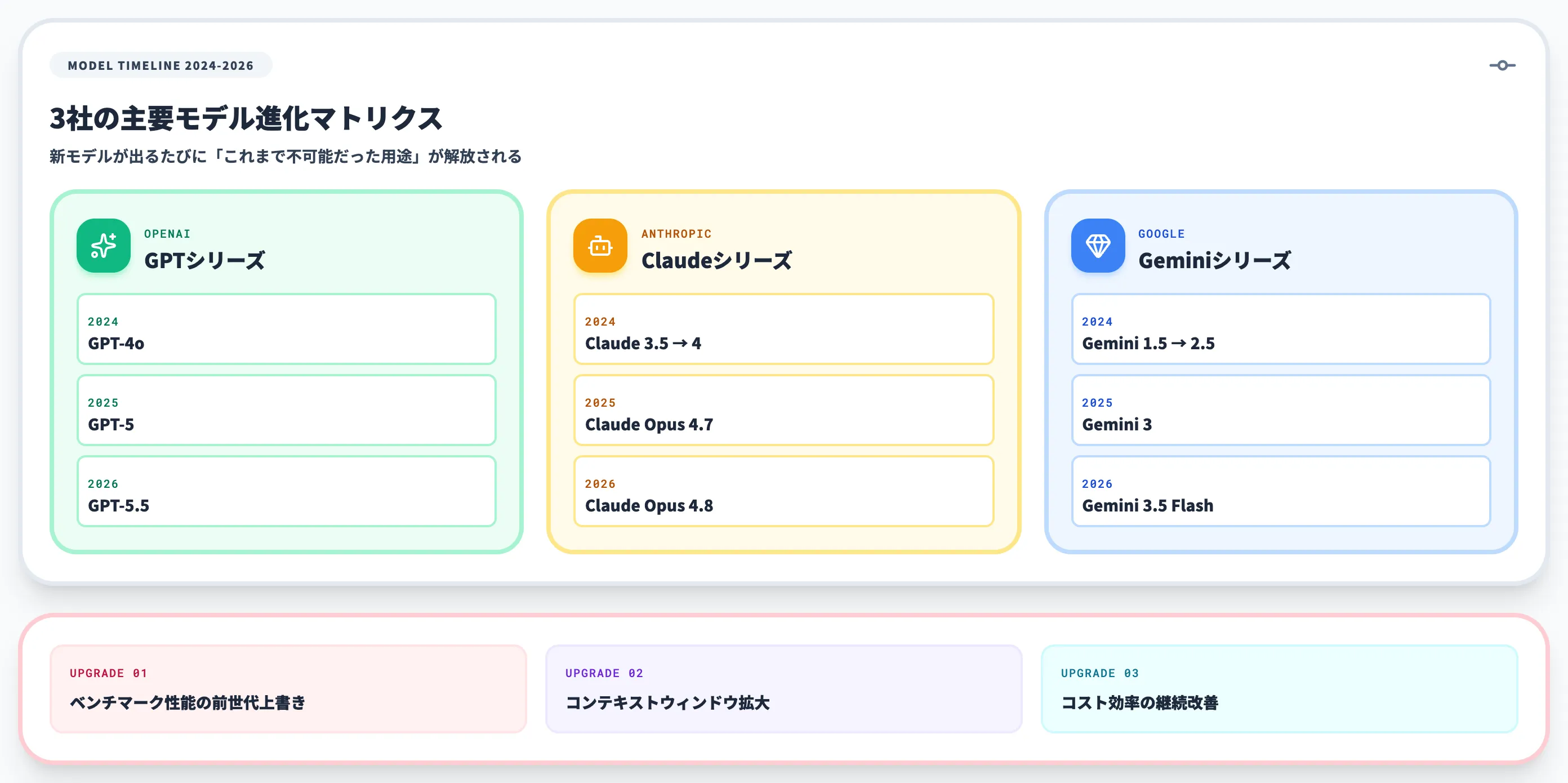
Task: Select the 2025 GPT-5 card
Action: [287, 410]
